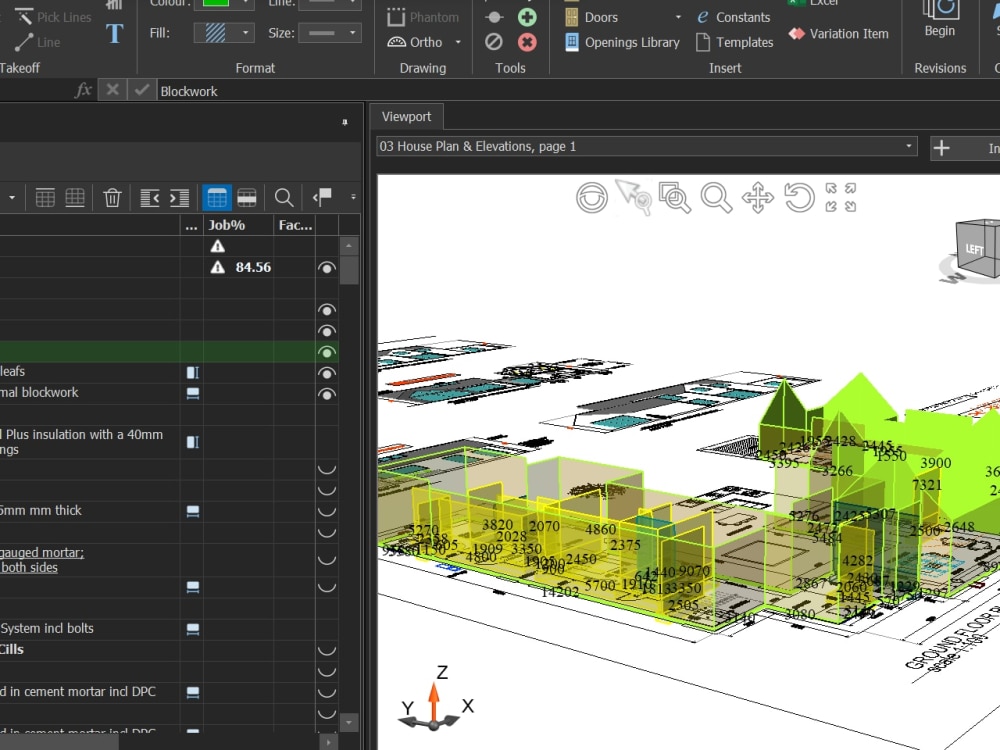
Task: Open Colour dropdown
Action: [x=245, y=3]
